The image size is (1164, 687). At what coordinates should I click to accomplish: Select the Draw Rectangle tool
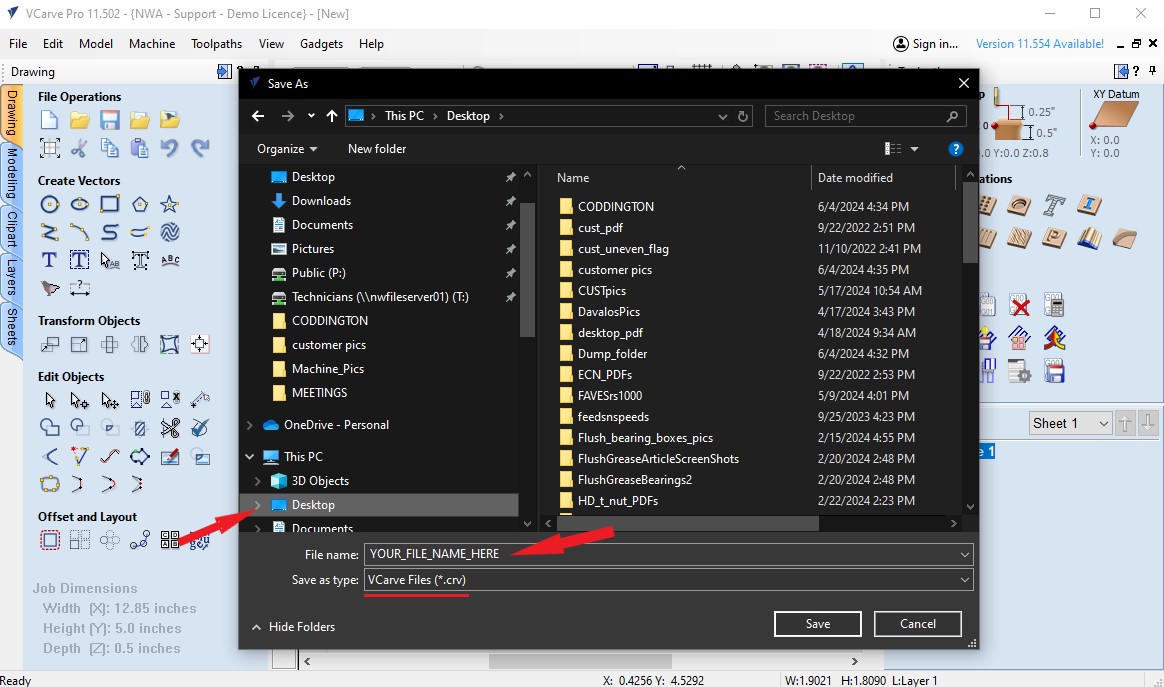(110, 204)
